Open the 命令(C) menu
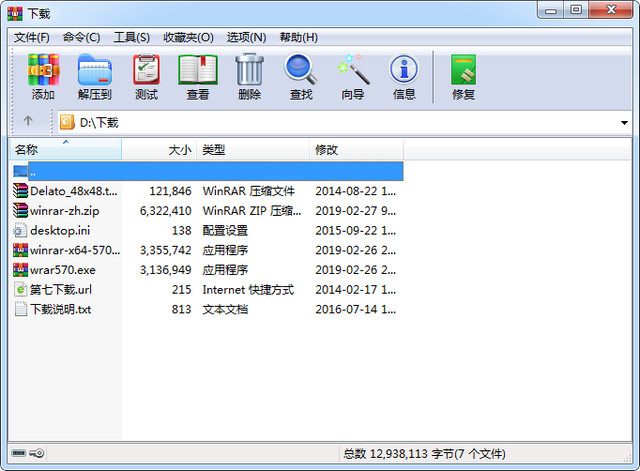 coord(82,38)
